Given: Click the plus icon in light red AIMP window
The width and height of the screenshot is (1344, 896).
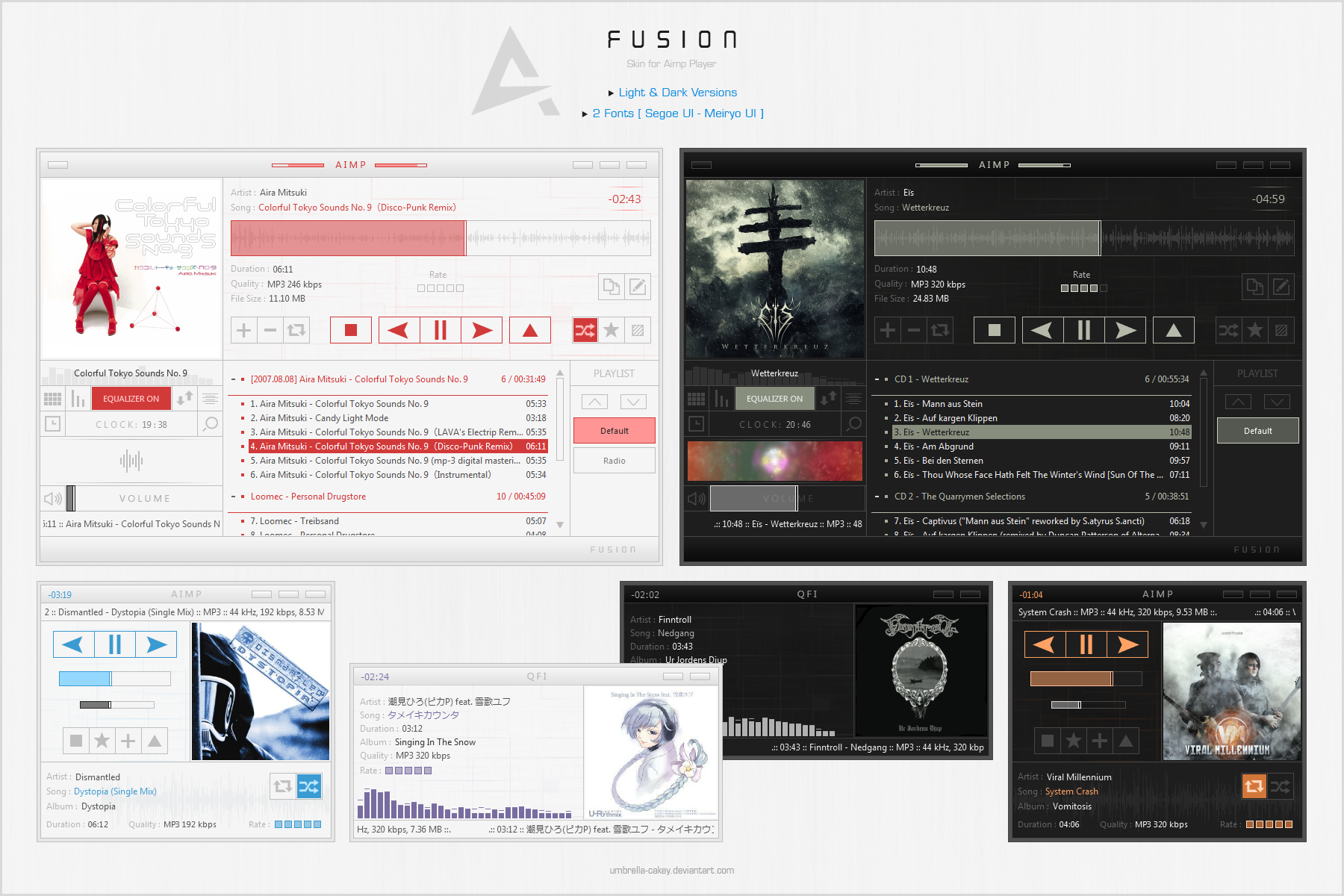Looking at the screenshot, I should click(x=243, y=330).
